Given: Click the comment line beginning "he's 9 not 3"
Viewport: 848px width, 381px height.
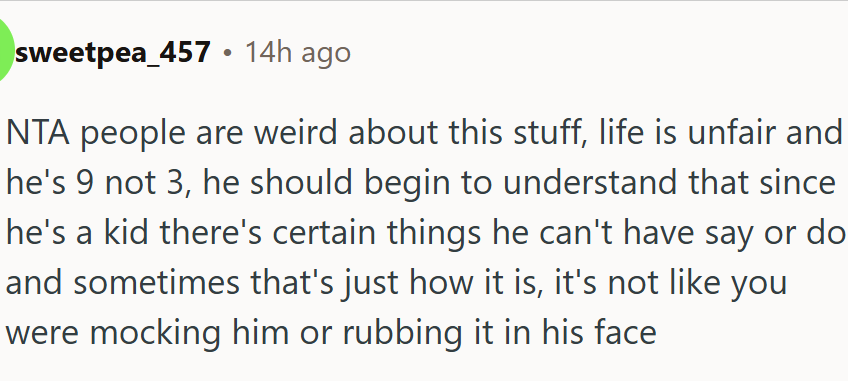Looking at the screenshot, I should (421, 184).
